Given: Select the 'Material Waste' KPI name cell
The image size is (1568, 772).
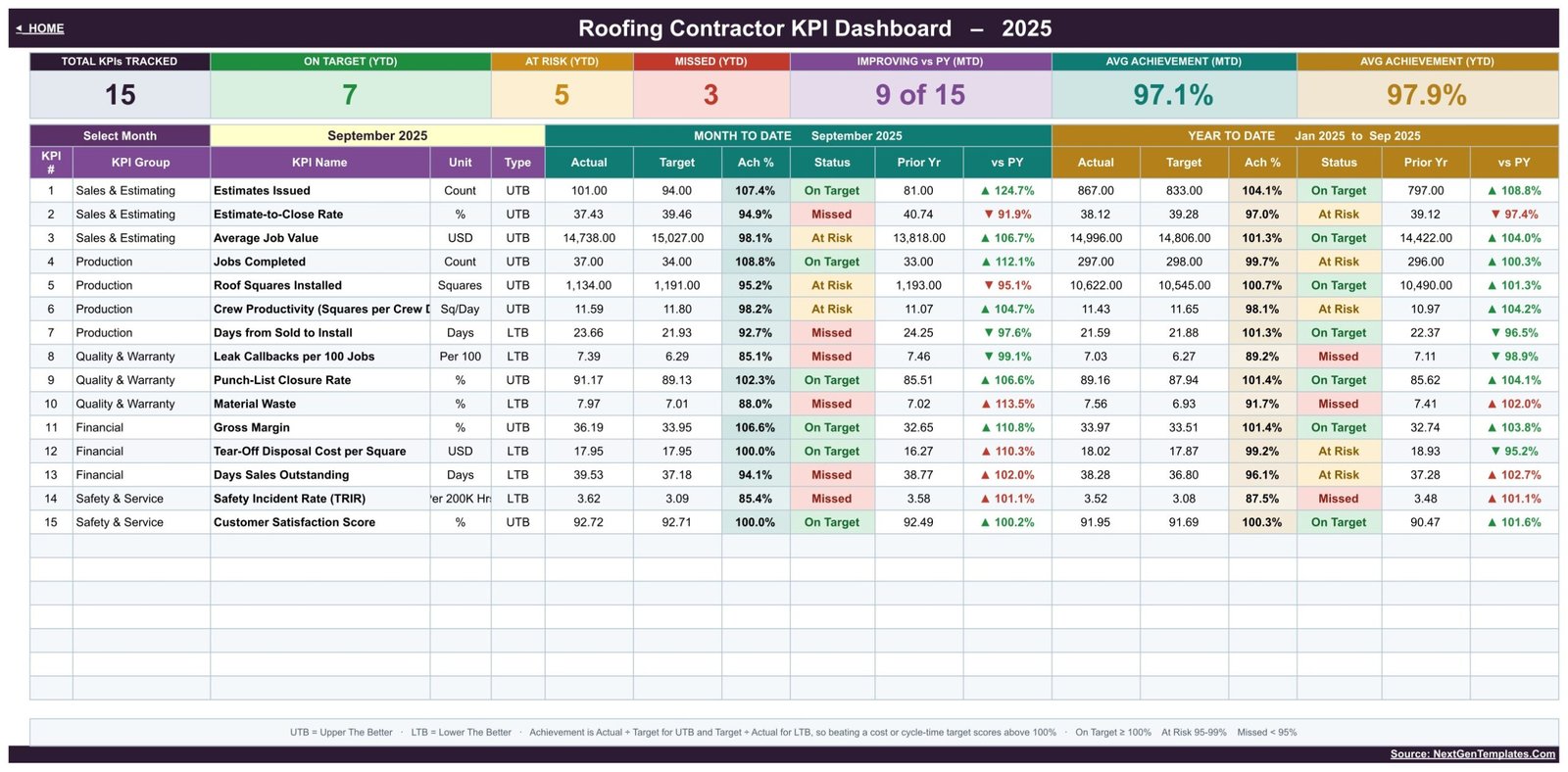Looking at the screenshot, I should pos(319,404).
